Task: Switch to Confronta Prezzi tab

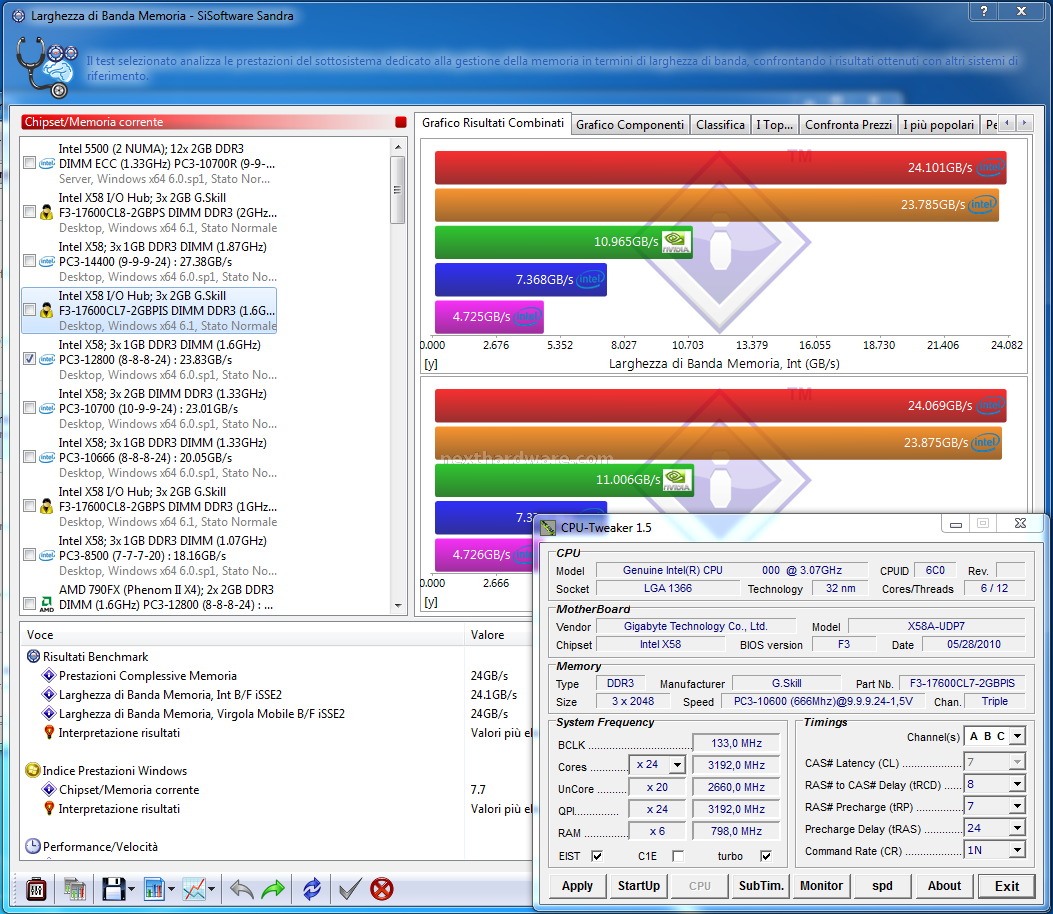Action: point(848,125)
